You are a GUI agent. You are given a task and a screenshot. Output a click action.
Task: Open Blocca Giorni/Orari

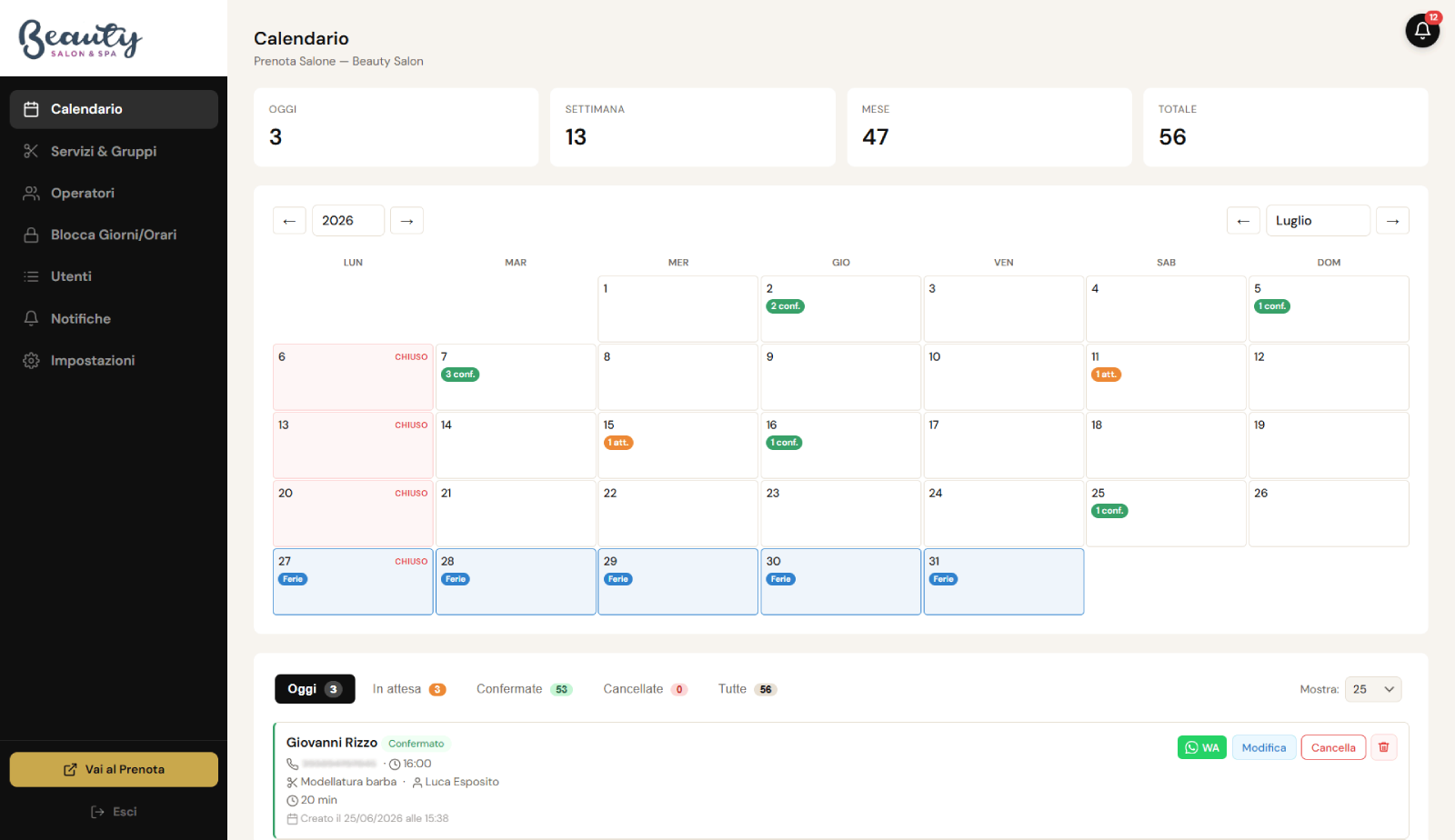coord(114,235)
